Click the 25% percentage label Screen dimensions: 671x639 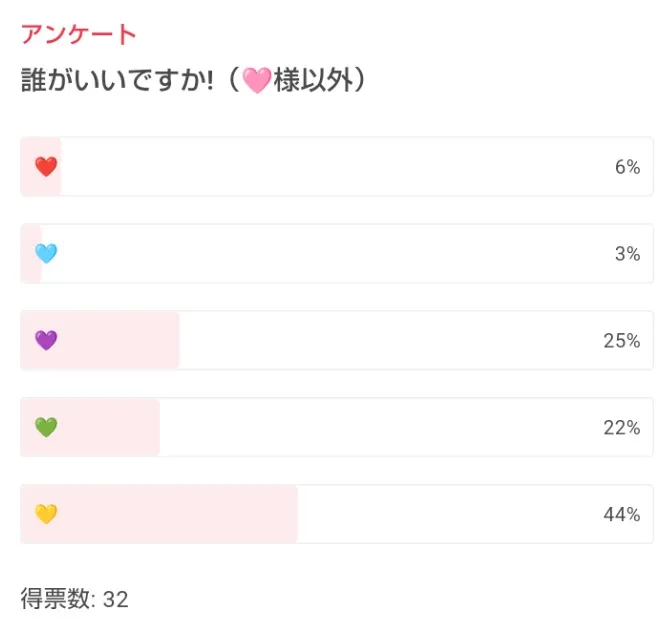coord(622,341)
